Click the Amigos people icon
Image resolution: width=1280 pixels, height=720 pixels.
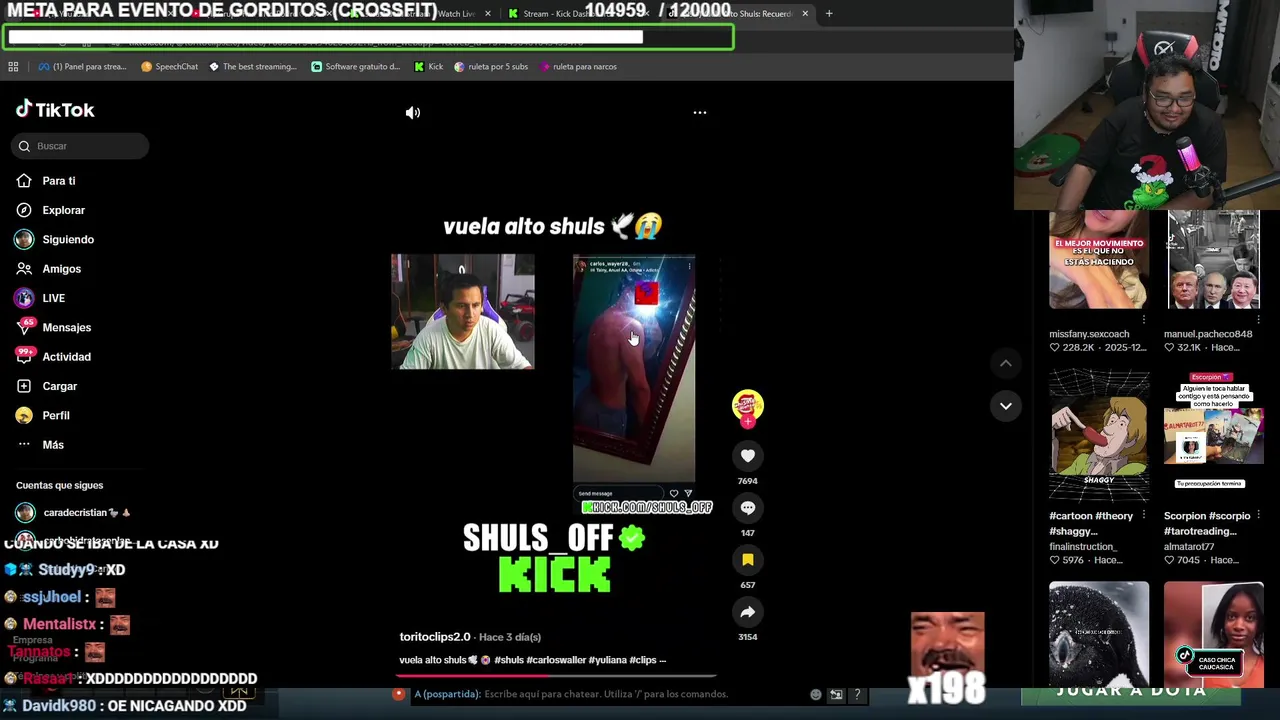(x=24, y=269)
